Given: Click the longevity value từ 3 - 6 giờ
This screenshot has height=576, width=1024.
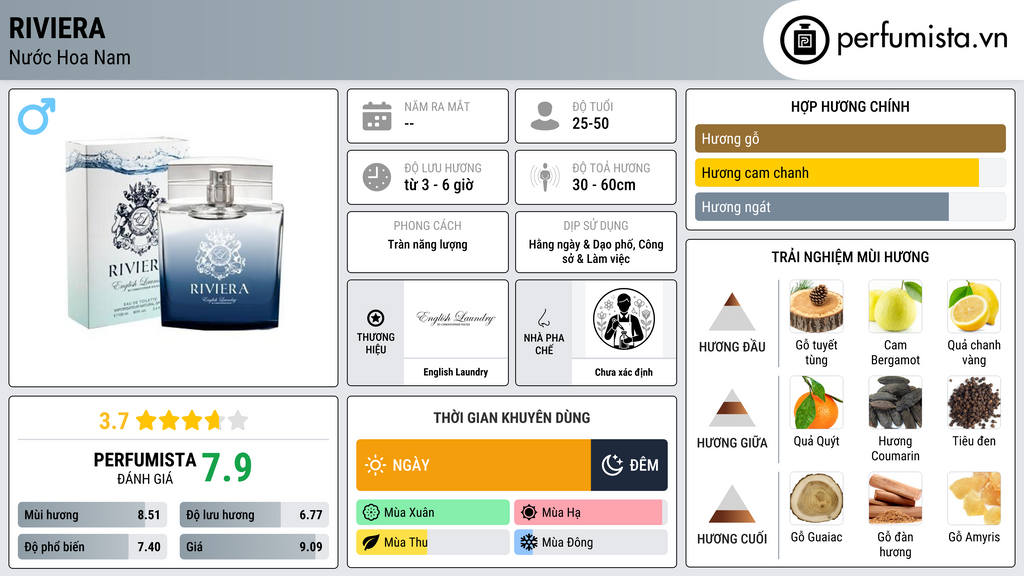Looking at the screenshot, I should tap(439, 185).
